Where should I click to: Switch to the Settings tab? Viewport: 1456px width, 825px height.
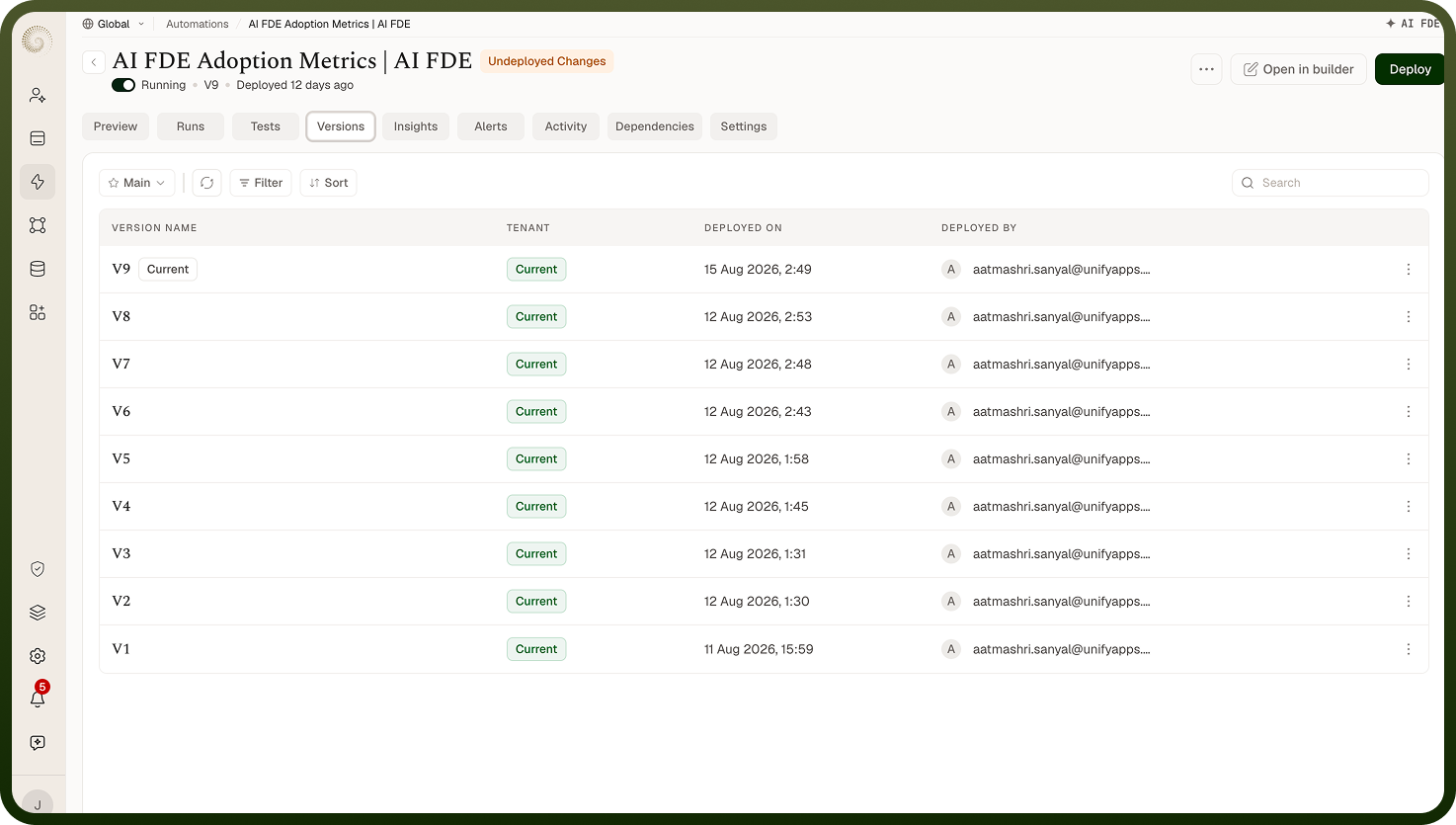pos(744,126)
